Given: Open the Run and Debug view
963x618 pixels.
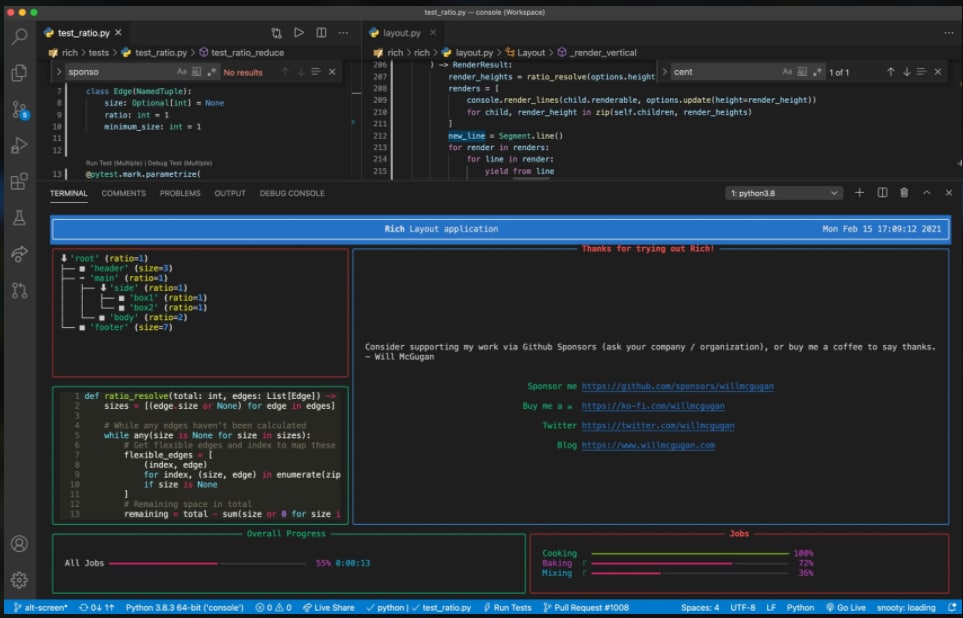Looking at the screenshot, I should pyautogui.click(x=20, y=146).
